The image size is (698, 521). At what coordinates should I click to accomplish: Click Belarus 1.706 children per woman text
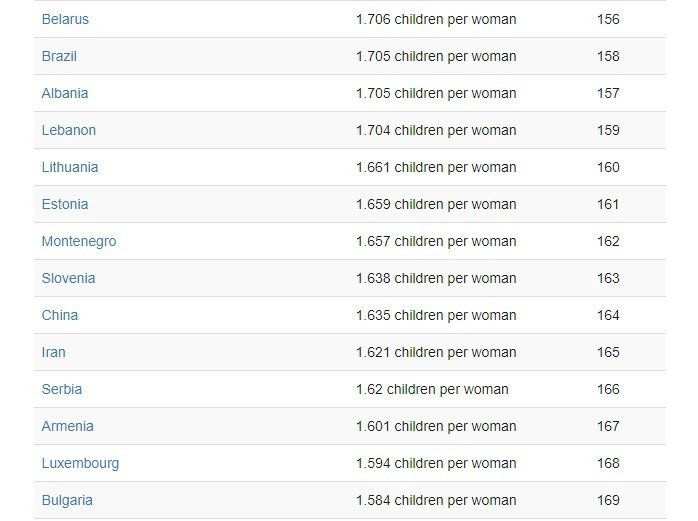click(436, 19)
